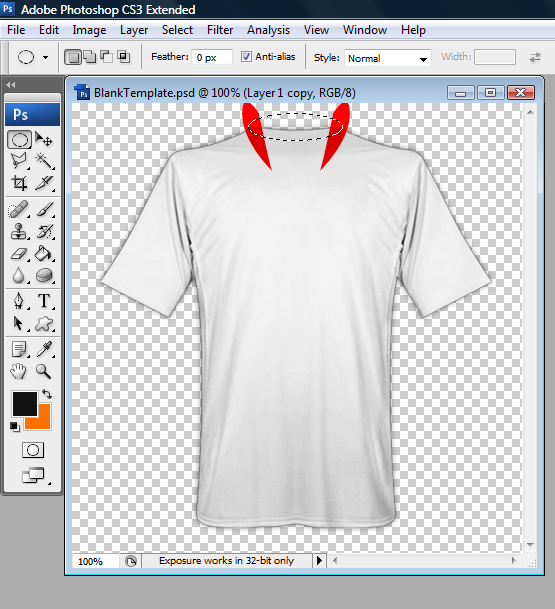Select the Blur tool

[x=18, y=276]
